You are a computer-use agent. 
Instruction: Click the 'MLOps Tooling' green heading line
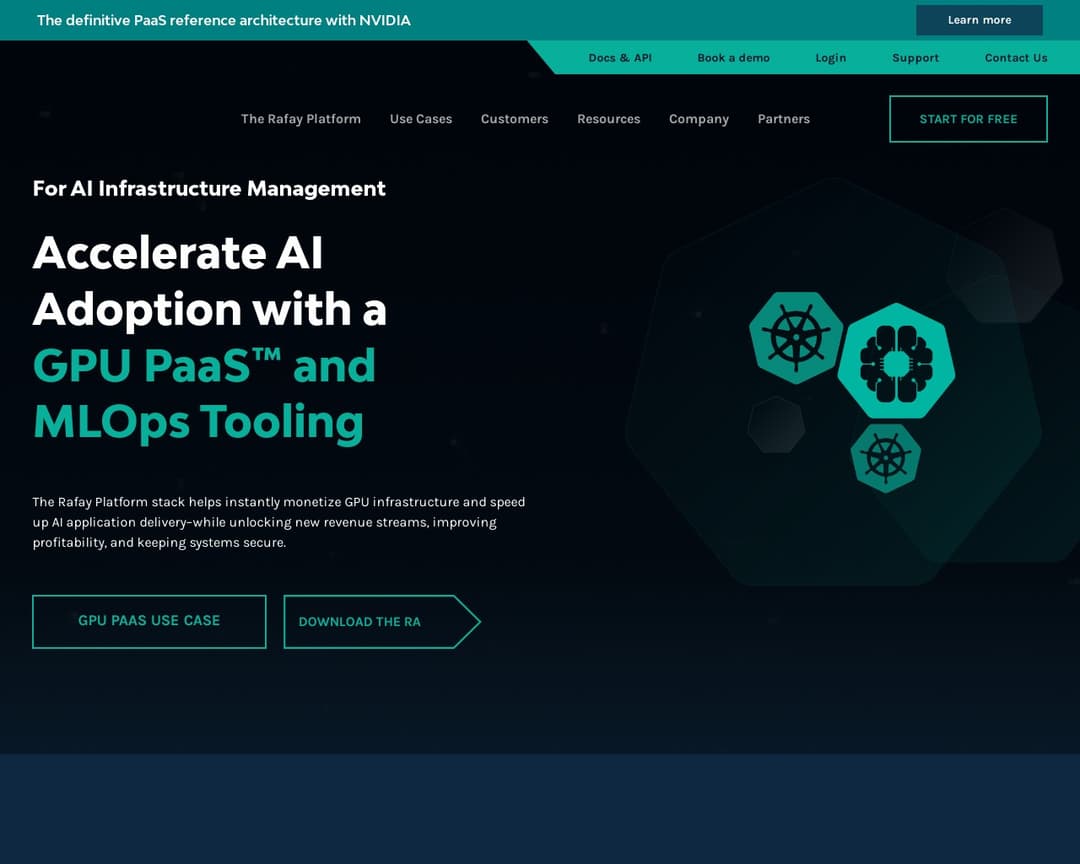[198, 422]
